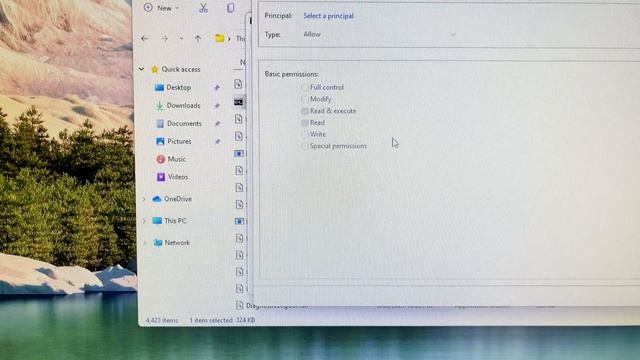Select This PC in navigation pane

175,221
